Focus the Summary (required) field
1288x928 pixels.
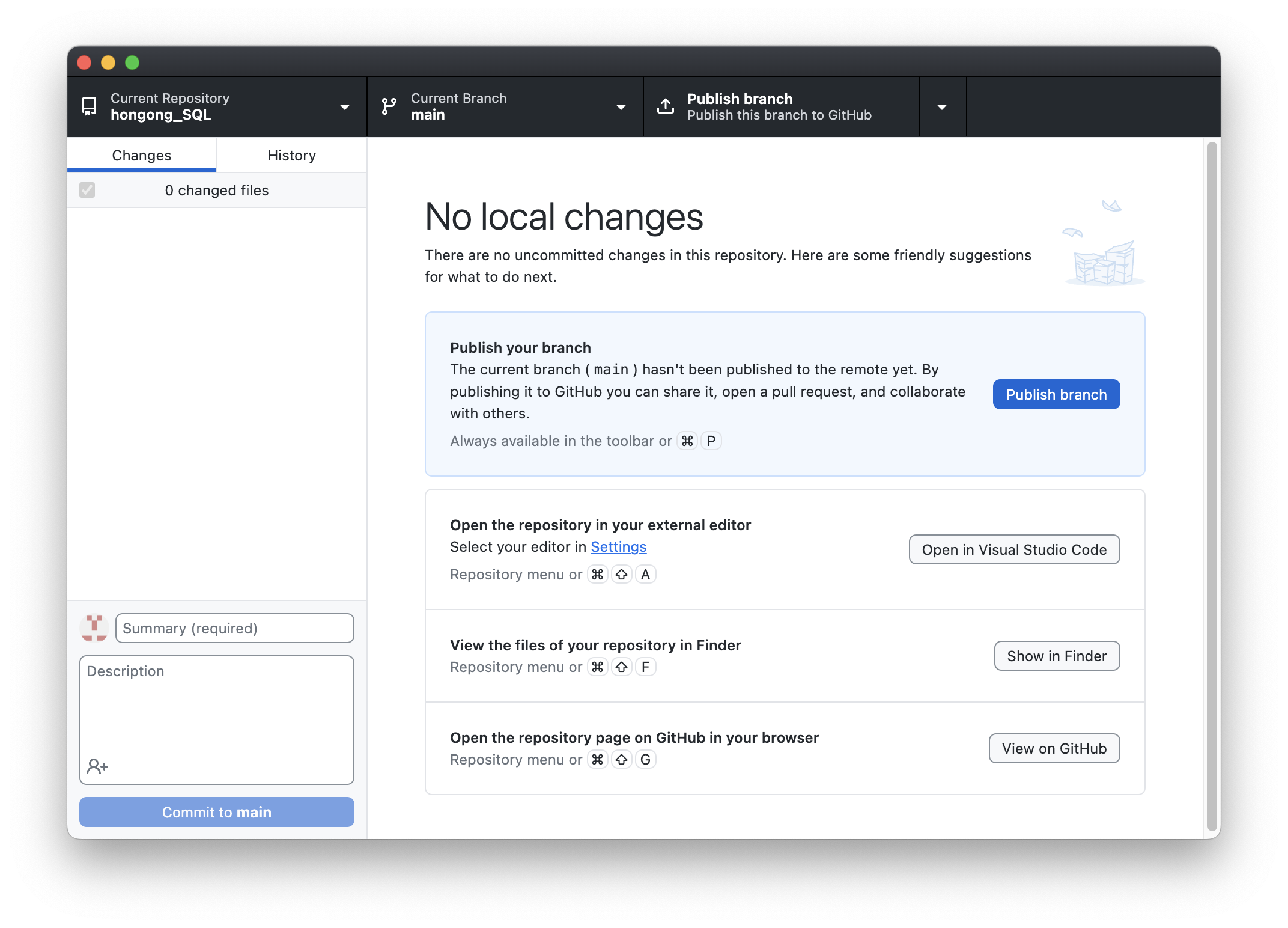[234, 628]
